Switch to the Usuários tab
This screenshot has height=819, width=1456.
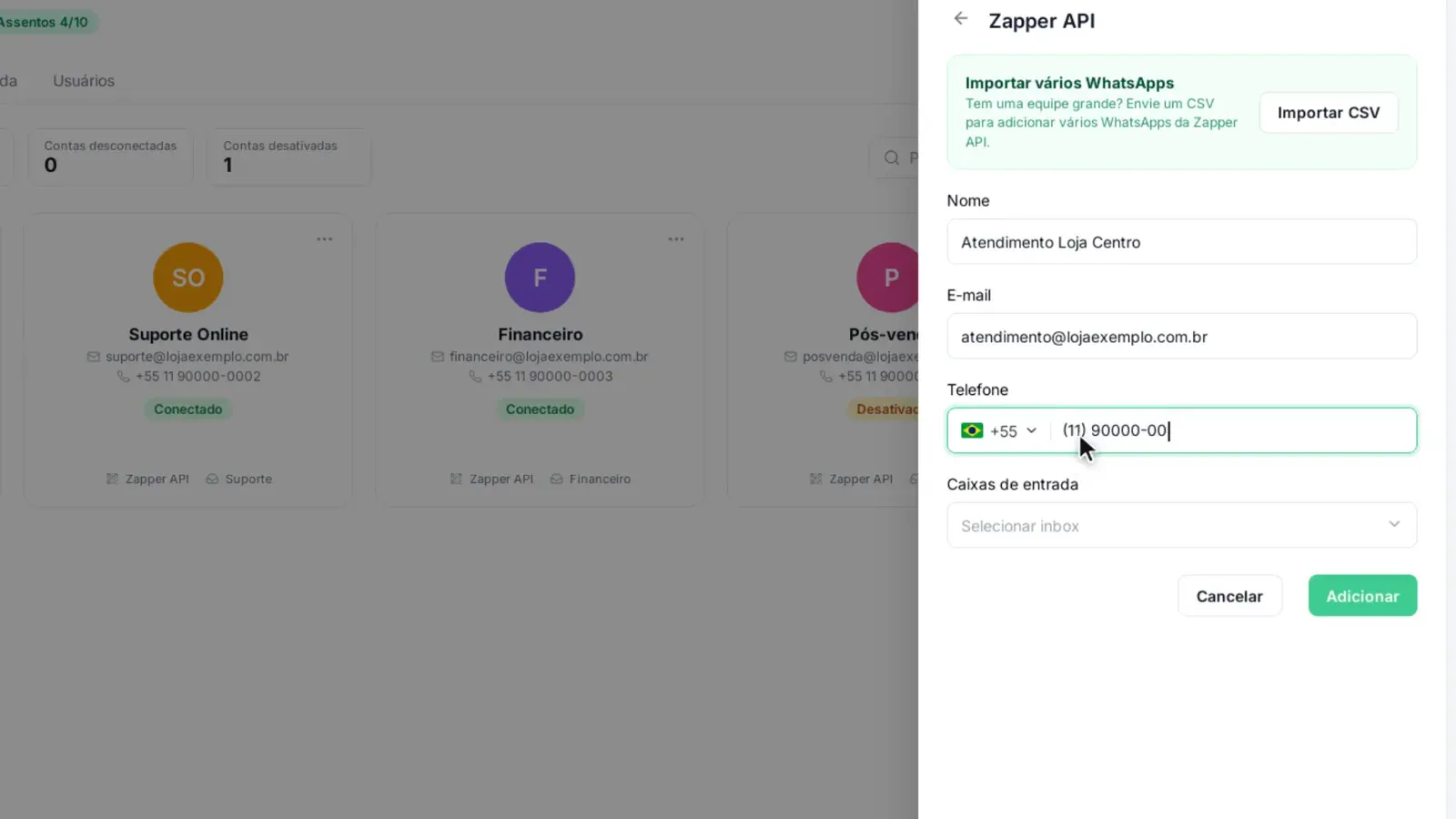click(x=84, y=81)
